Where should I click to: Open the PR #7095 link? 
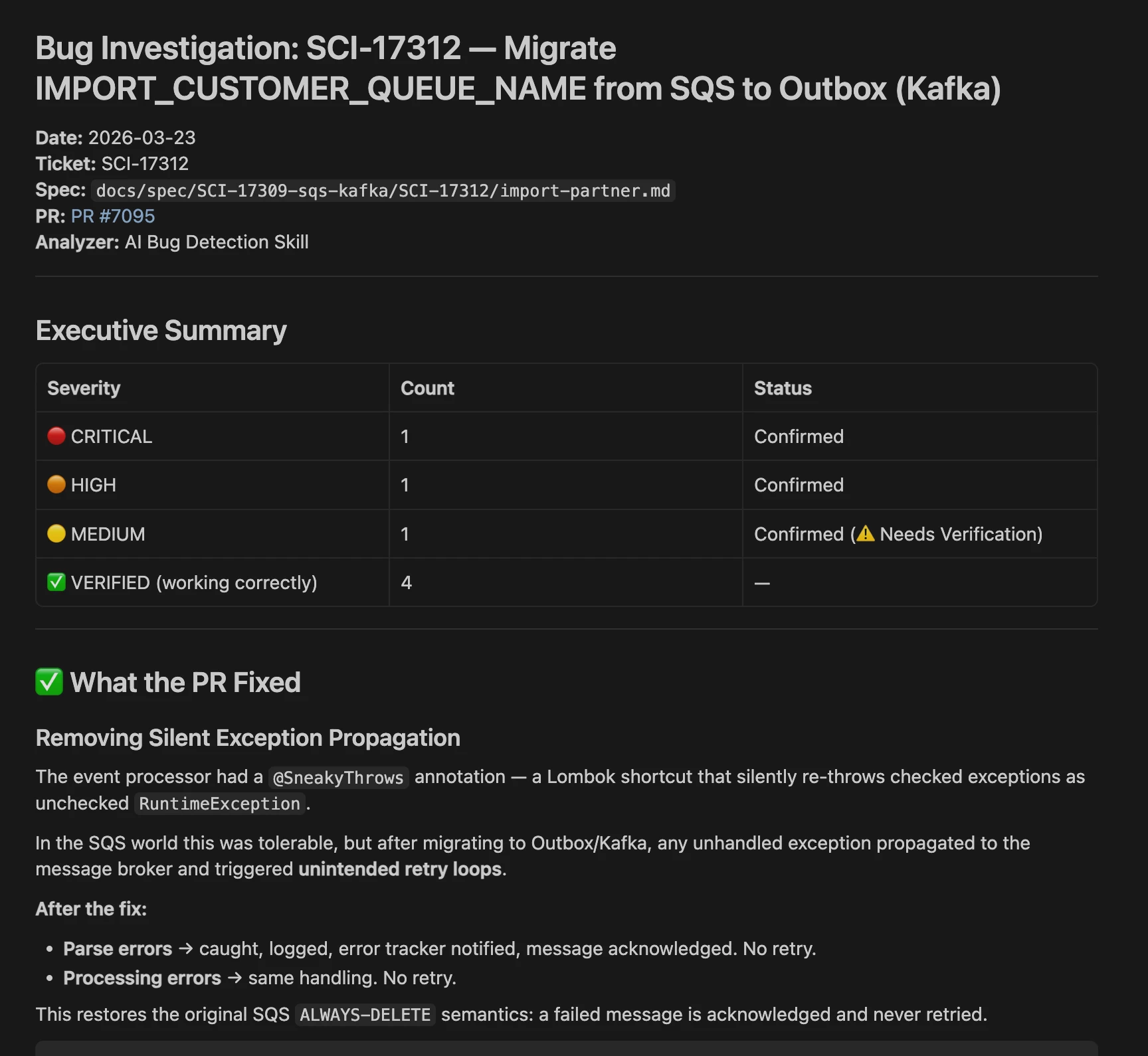point(113,216)
